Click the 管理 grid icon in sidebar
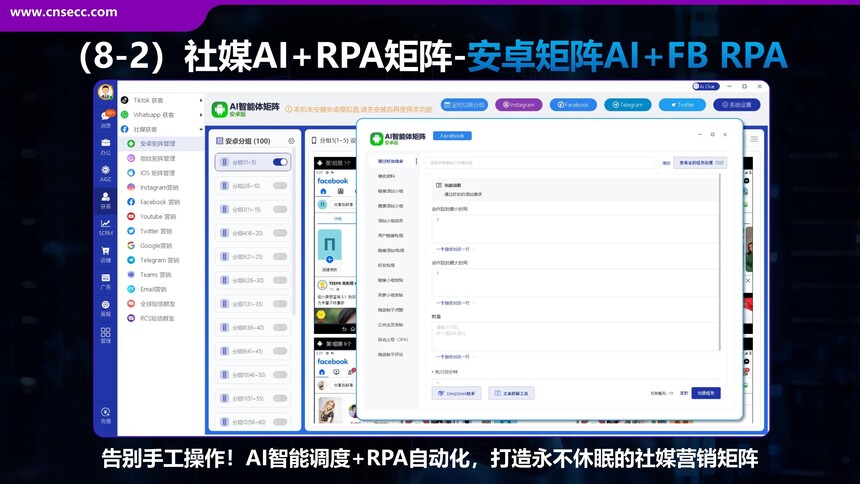 pyautogui.click(x=106, y=334)
